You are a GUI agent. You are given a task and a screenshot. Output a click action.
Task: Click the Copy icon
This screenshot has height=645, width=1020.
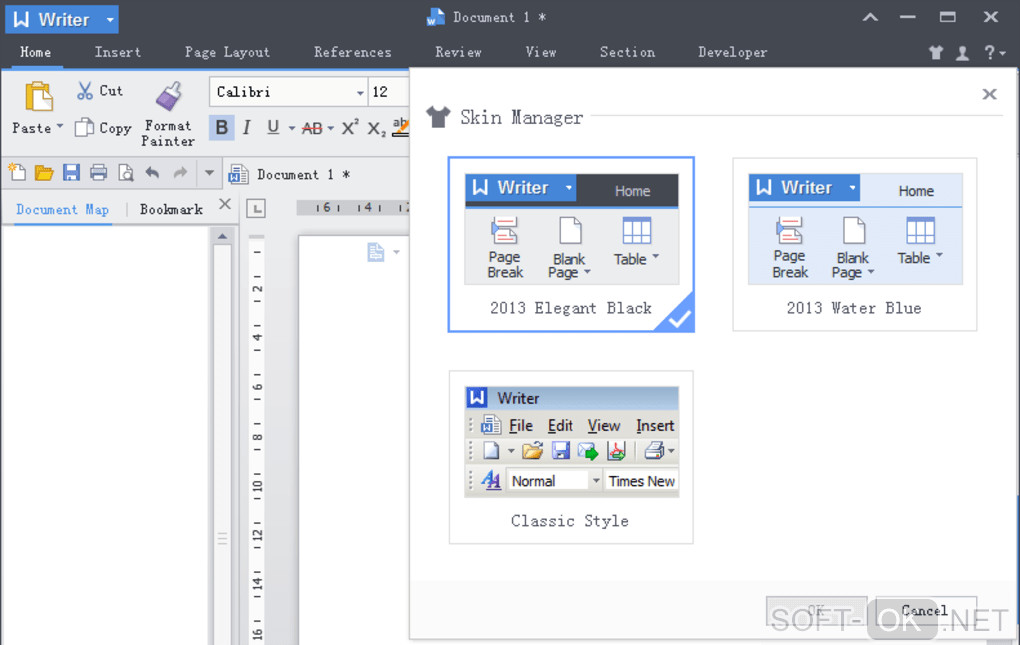click(84, 127)
